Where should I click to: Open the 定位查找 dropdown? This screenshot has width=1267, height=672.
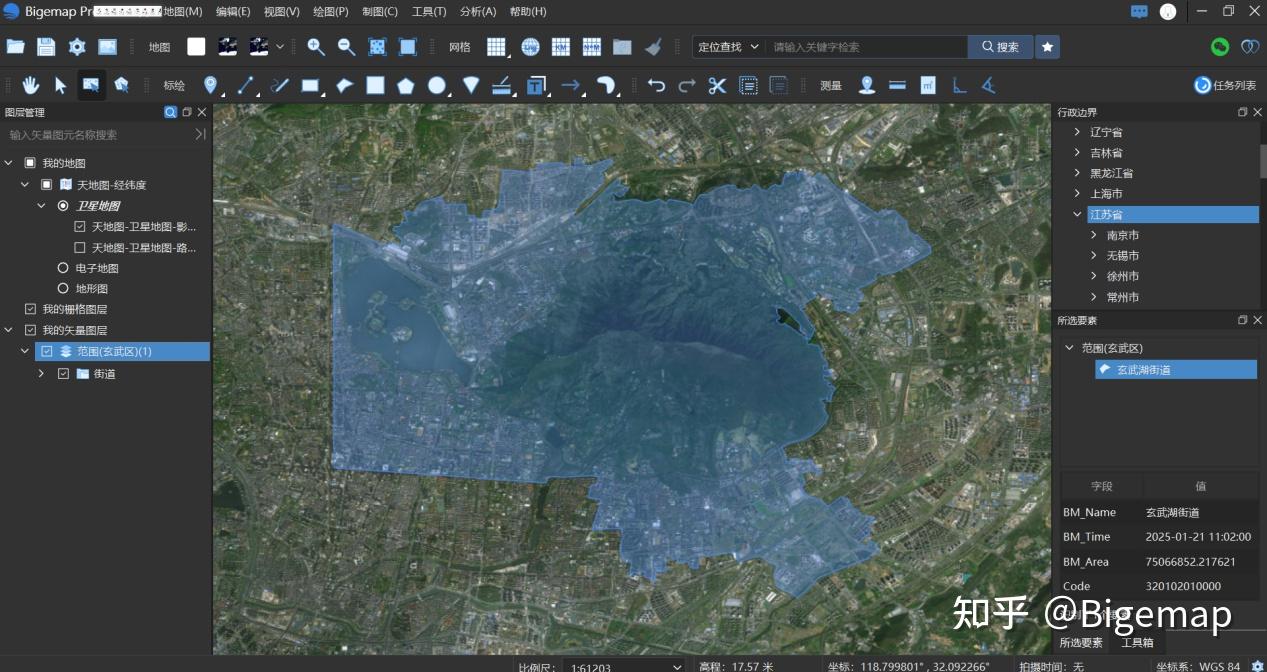pos(727,46)
